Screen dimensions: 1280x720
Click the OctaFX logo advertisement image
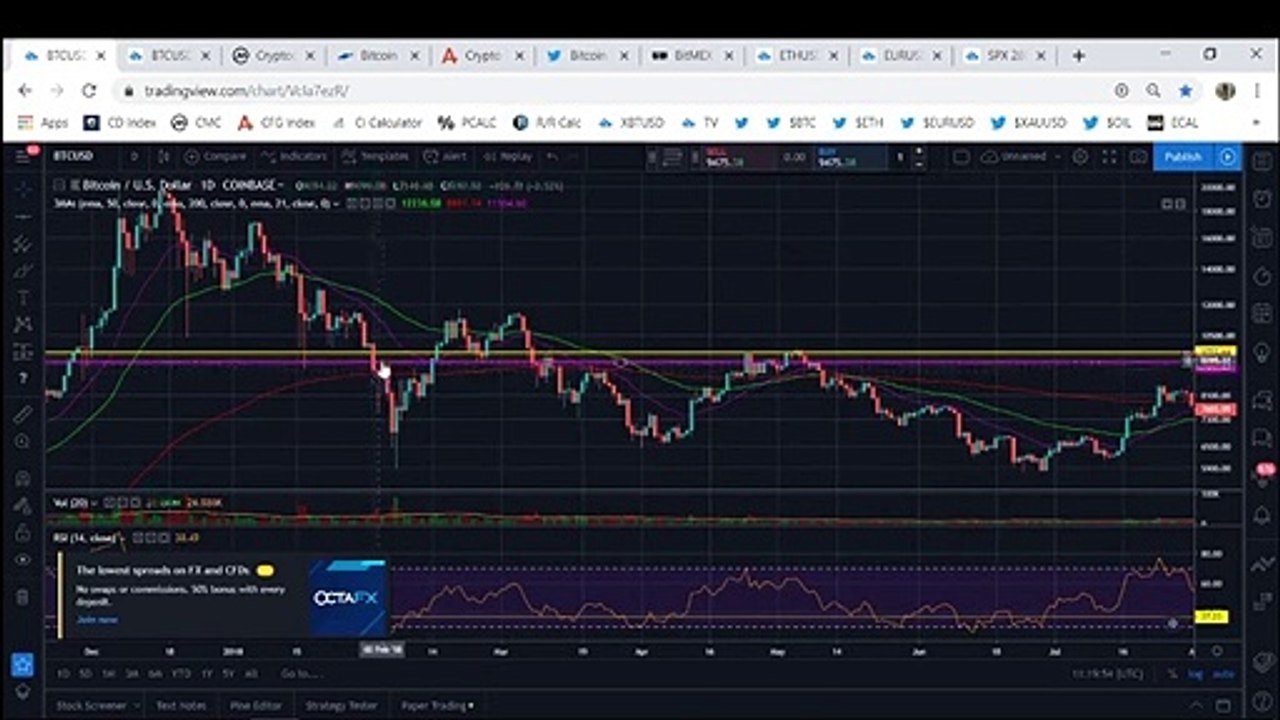click(346, 598)
